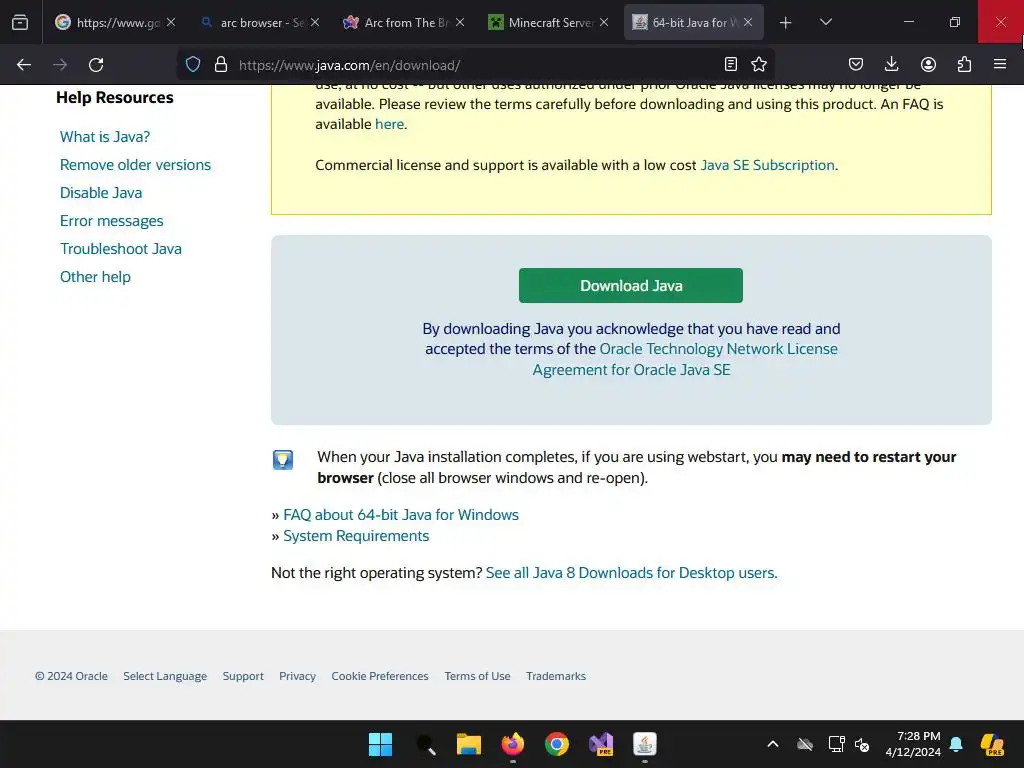
Task: See all Java 8 Downloads for Desktop users
Action: tap(632, 573)
